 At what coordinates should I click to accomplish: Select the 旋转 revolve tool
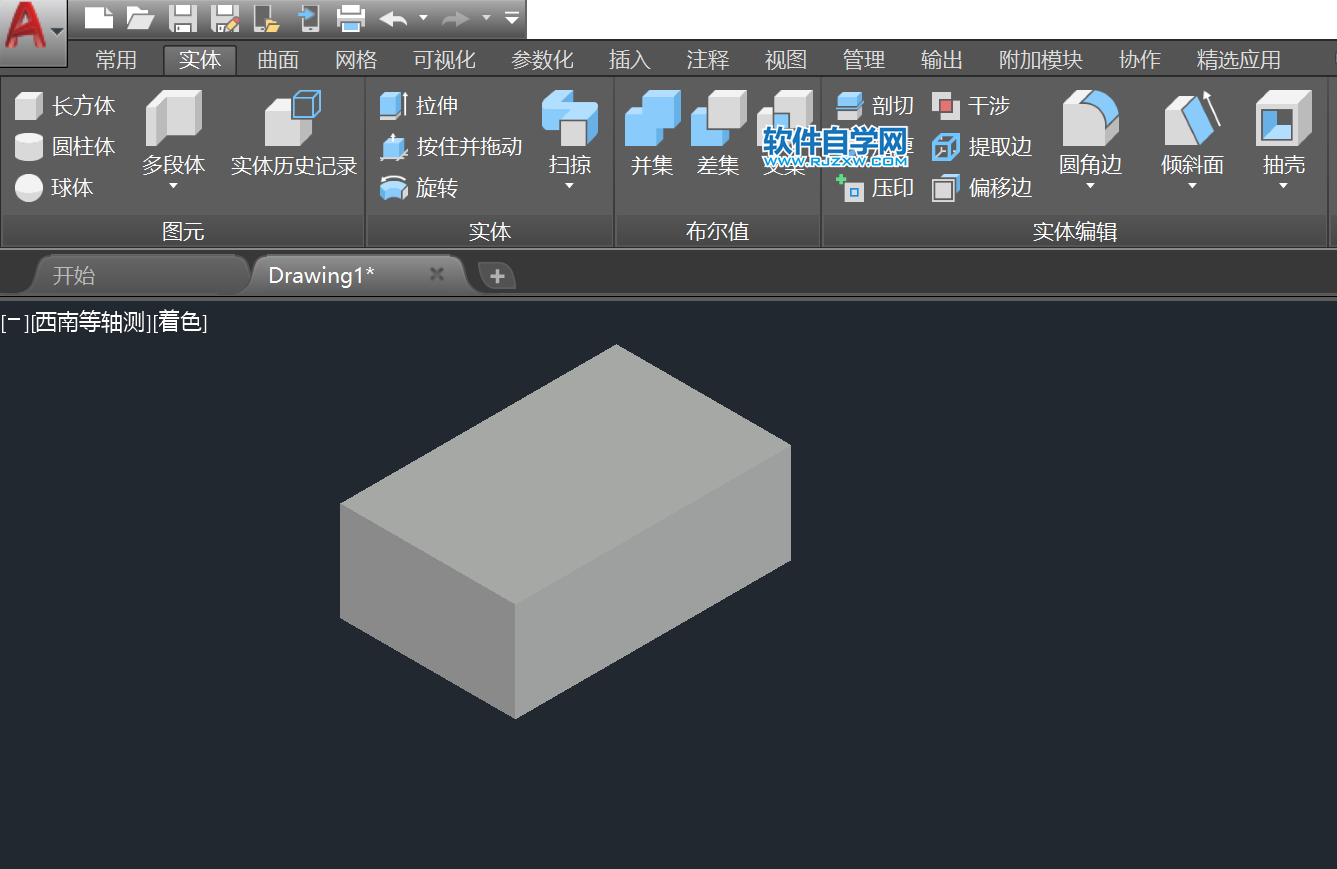tap(420, 187)
